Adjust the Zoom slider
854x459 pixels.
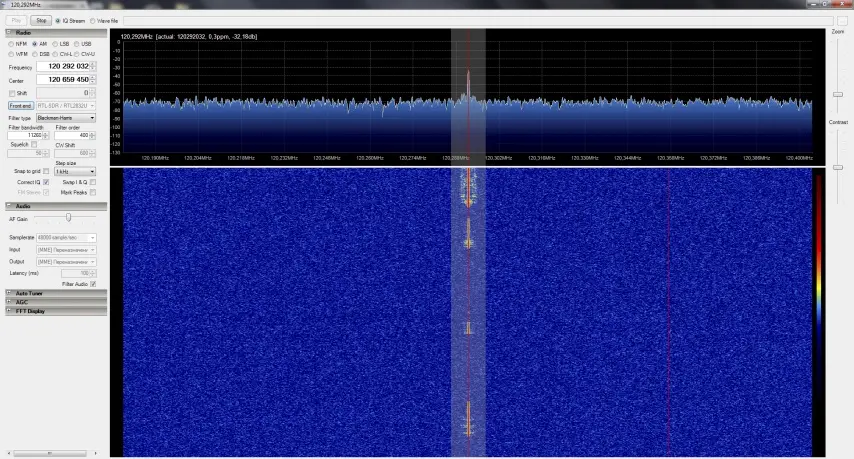coord(838,95)
